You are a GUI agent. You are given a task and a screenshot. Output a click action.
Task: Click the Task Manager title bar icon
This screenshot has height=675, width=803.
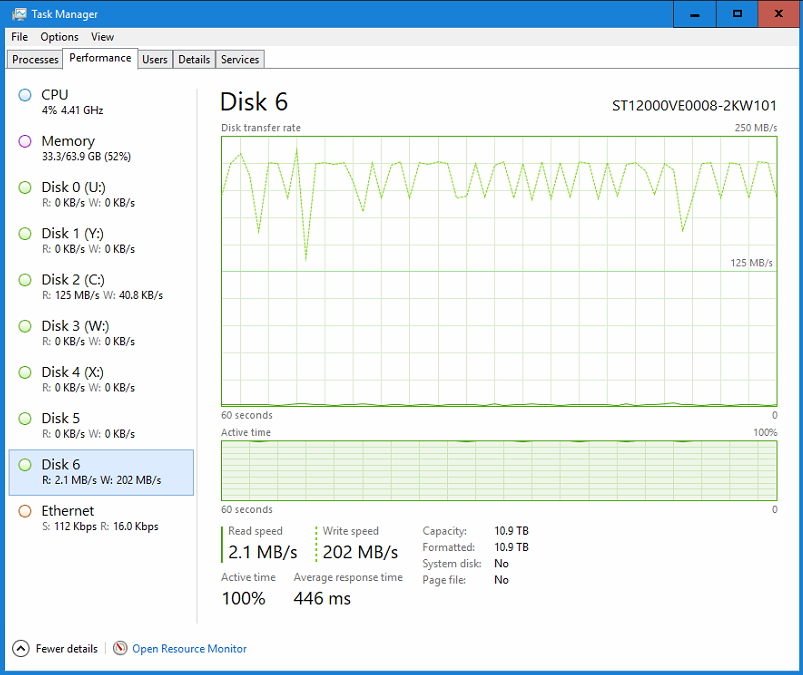tap(19, 14)
